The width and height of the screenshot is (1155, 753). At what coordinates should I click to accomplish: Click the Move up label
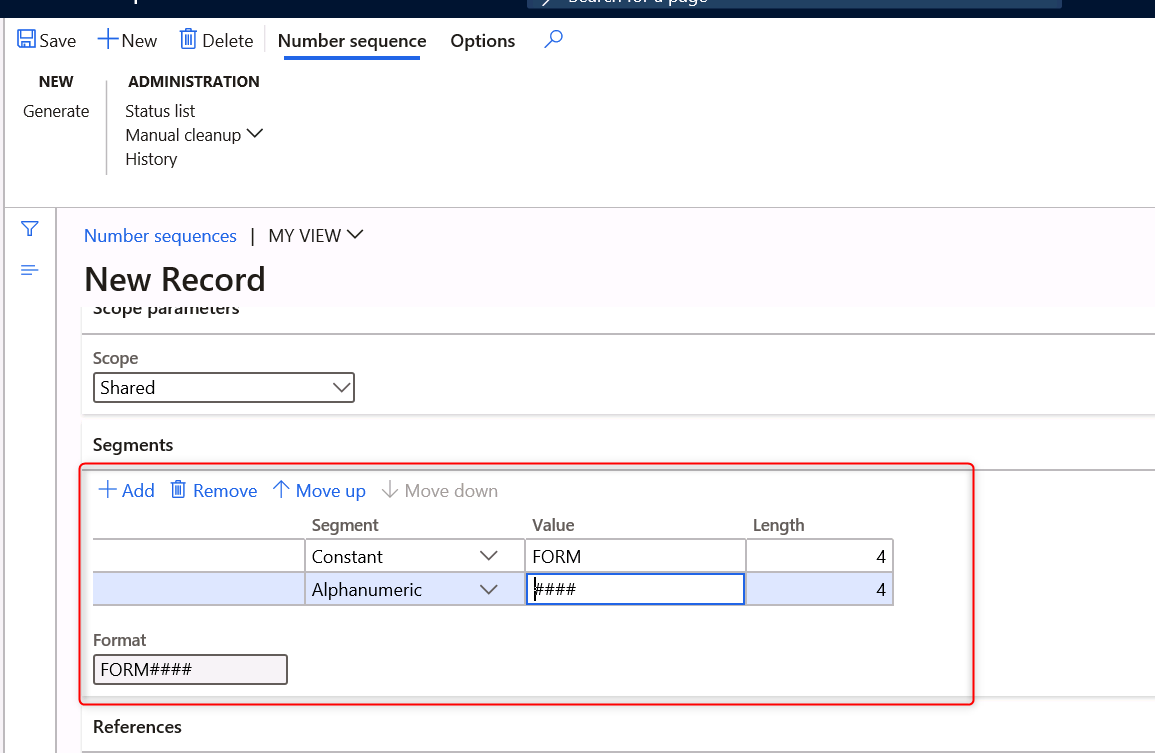point(331,491)
